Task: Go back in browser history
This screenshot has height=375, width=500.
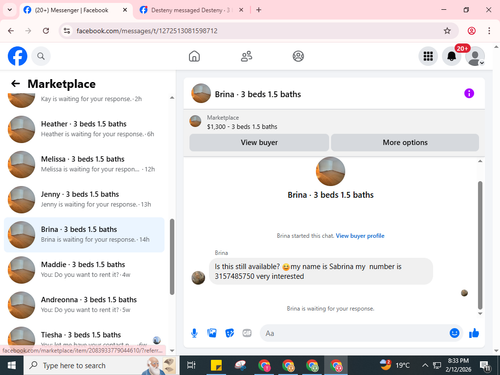Action: 11,31
